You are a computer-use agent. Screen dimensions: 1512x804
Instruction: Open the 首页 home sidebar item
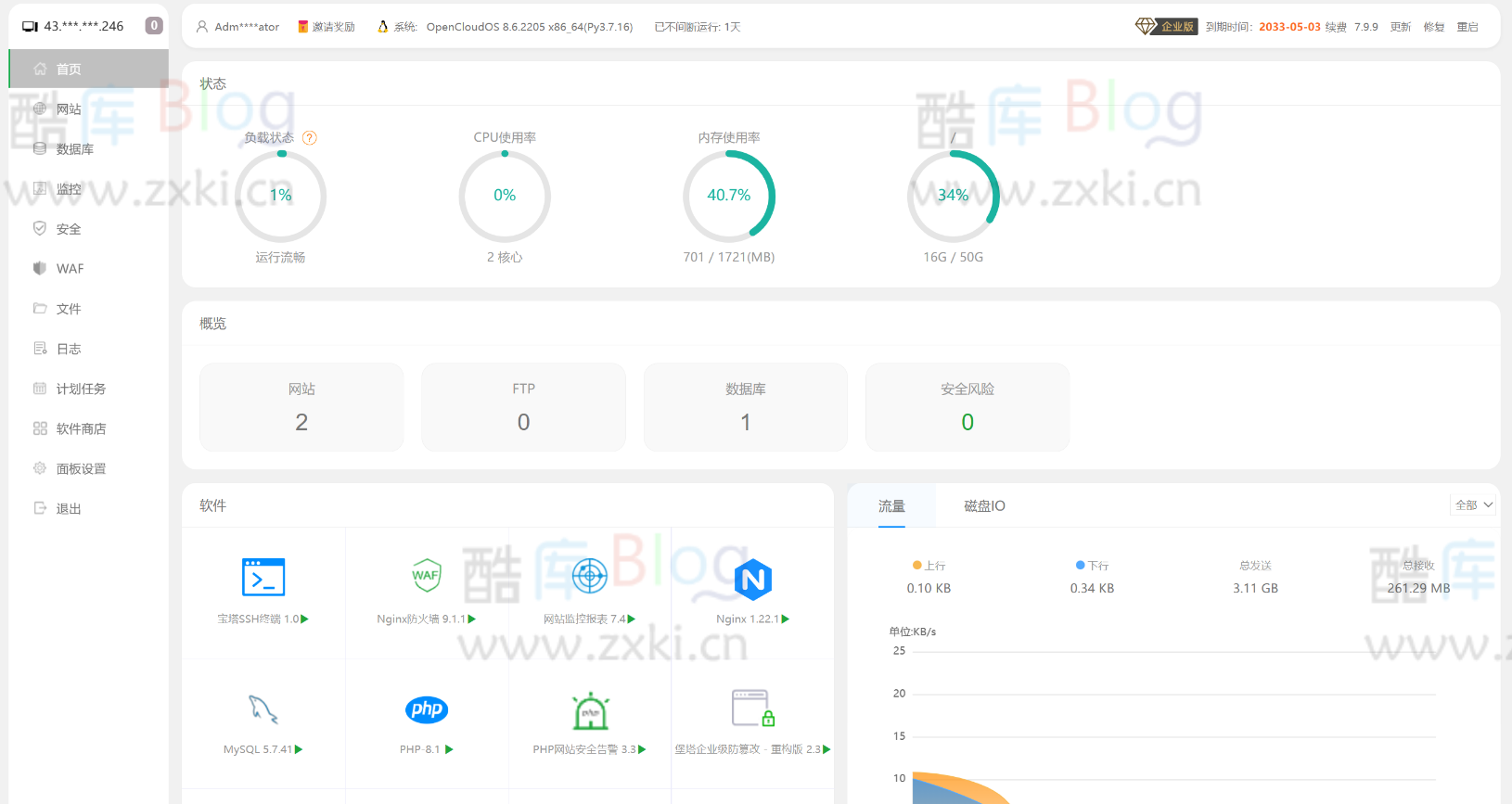point(89,69)
